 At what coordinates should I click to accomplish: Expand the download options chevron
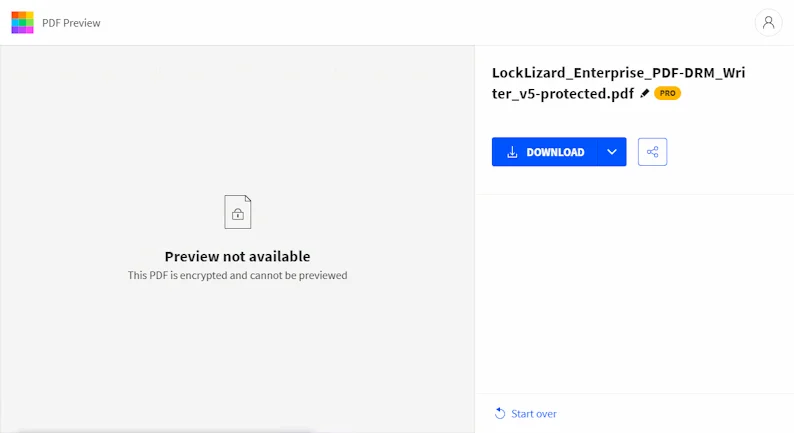coord(612,152)
